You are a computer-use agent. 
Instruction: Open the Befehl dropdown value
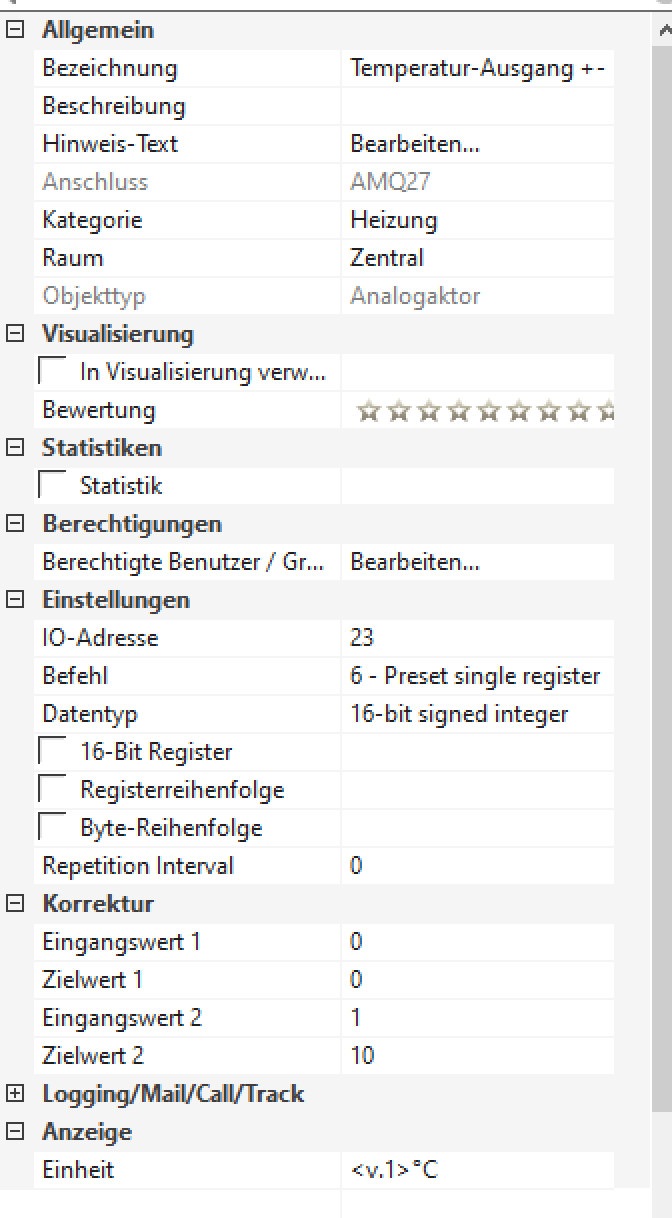[476, 676]
